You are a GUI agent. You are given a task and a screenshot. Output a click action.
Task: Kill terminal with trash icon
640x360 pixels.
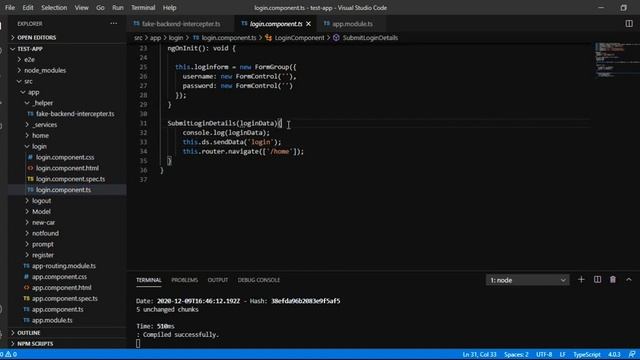coord(613,280)
